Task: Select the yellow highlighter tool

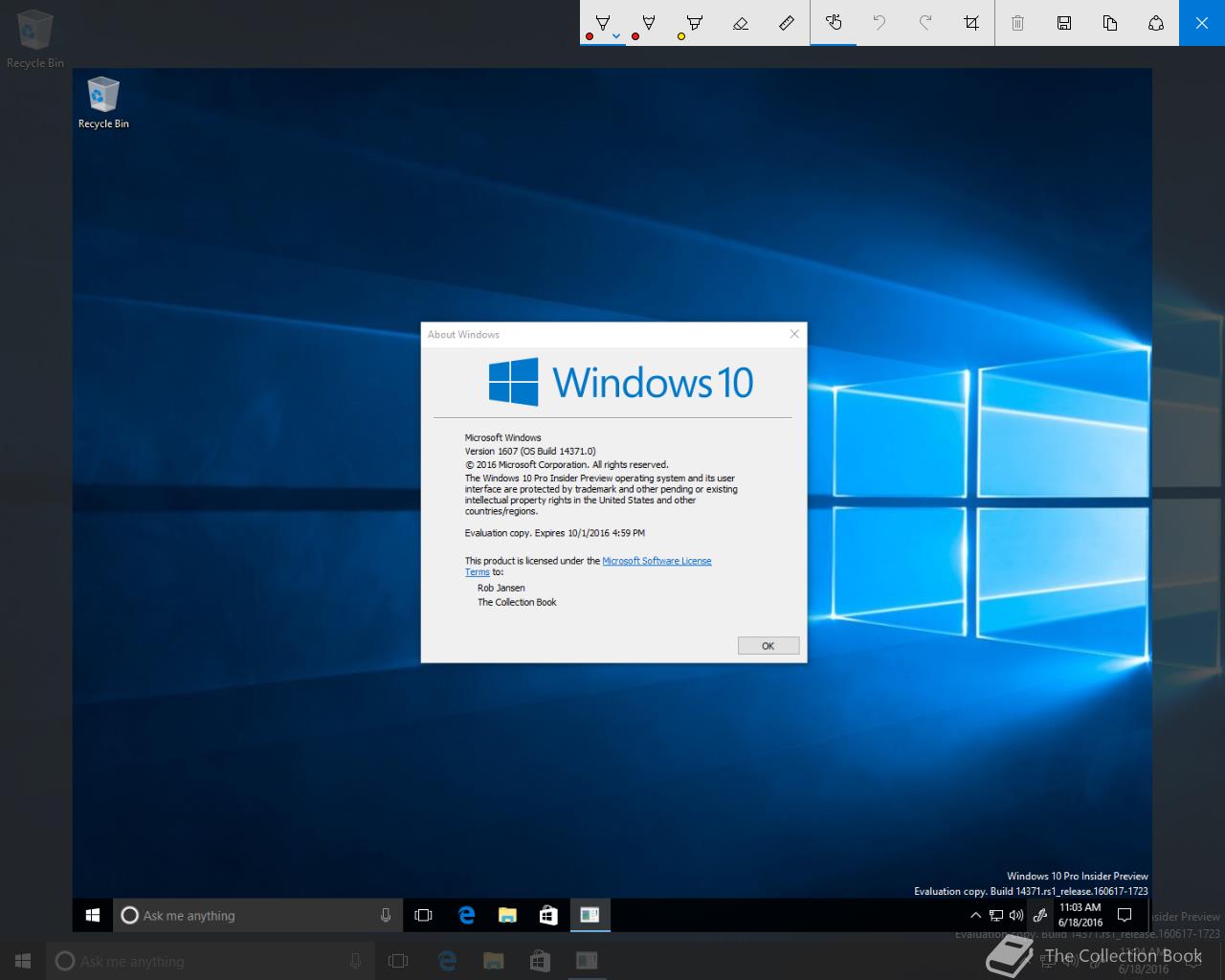Action: point(694,22)
